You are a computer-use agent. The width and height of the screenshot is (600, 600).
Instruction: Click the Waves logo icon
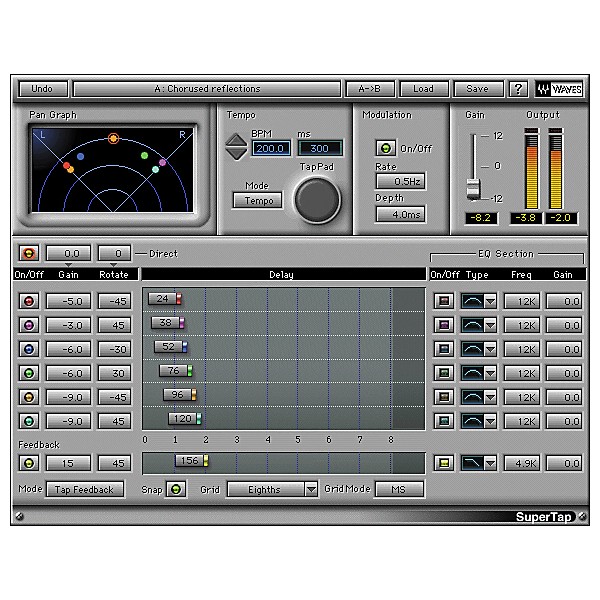[559, 89]
